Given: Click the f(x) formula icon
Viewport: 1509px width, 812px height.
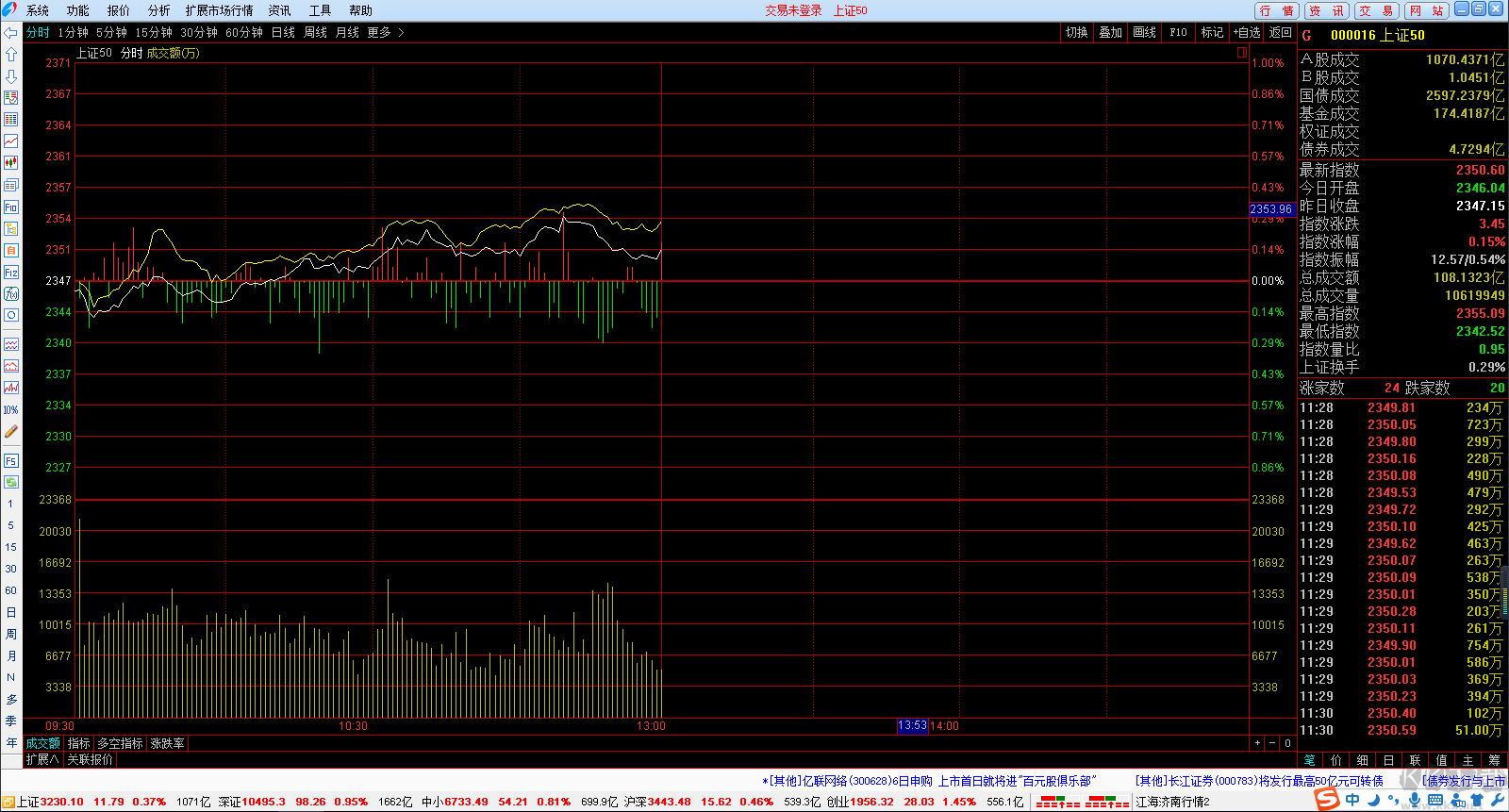Looking at the screenshot, I should [x=11, y=293].
